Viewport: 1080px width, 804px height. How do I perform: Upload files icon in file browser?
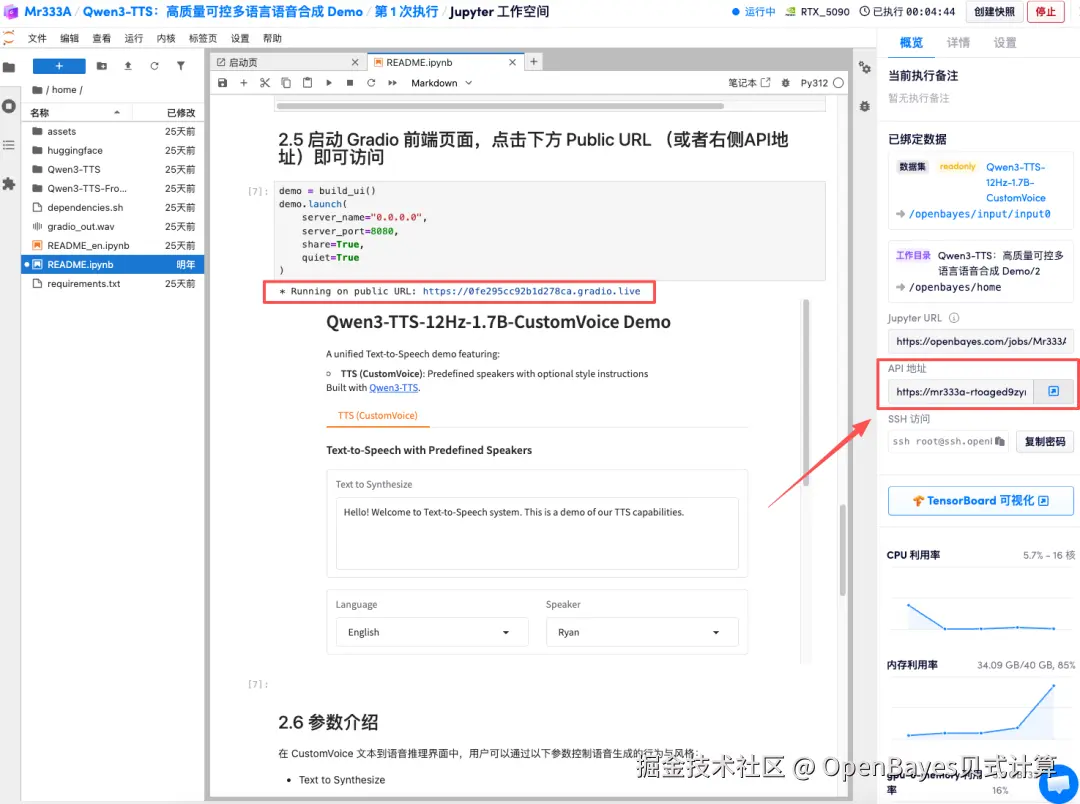pos(127,66)
